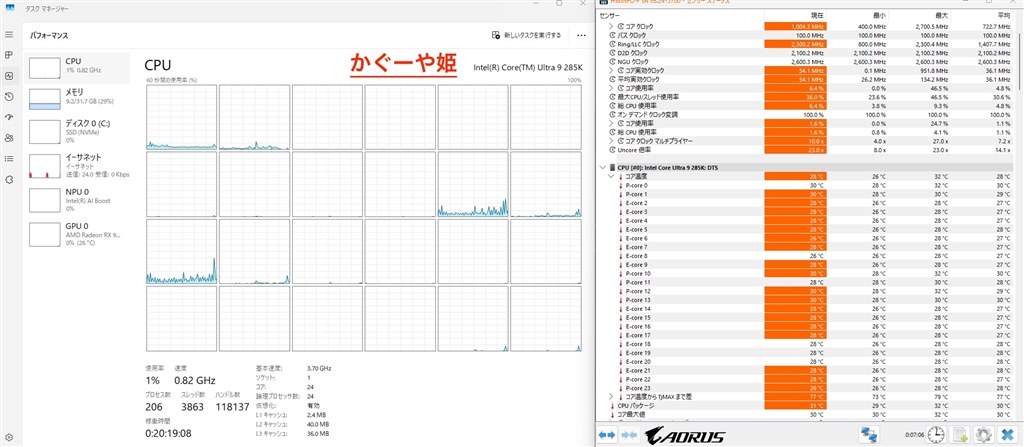Click 最大 column header in HWiNFO
The height and width of the screenshot is (447, 1024).
coord(920,14)
